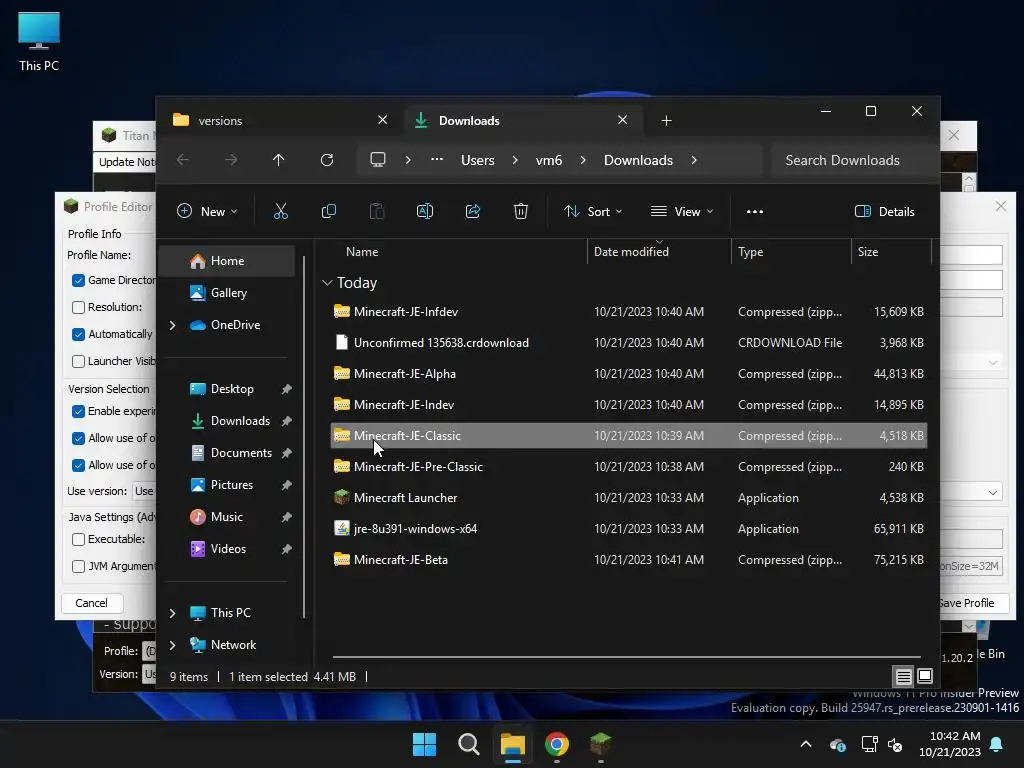Toggle the Details pane button

click(x=885, y=211)
